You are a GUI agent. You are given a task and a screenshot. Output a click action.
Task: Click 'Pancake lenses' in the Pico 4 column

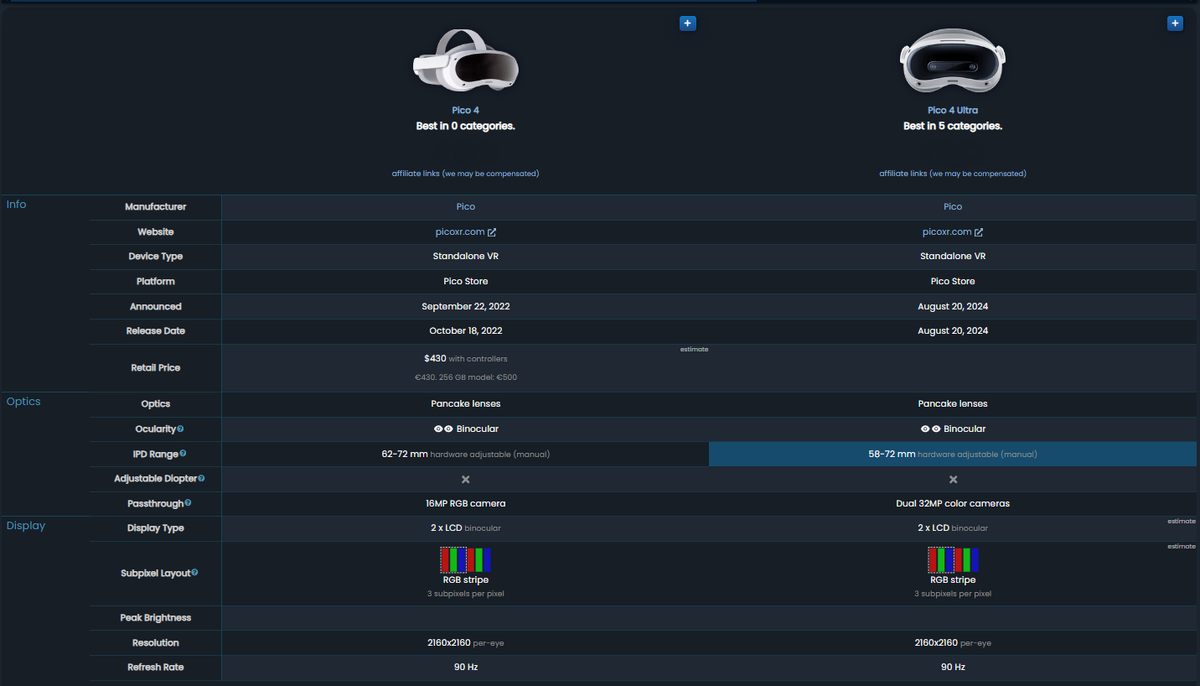pos(465,404)
